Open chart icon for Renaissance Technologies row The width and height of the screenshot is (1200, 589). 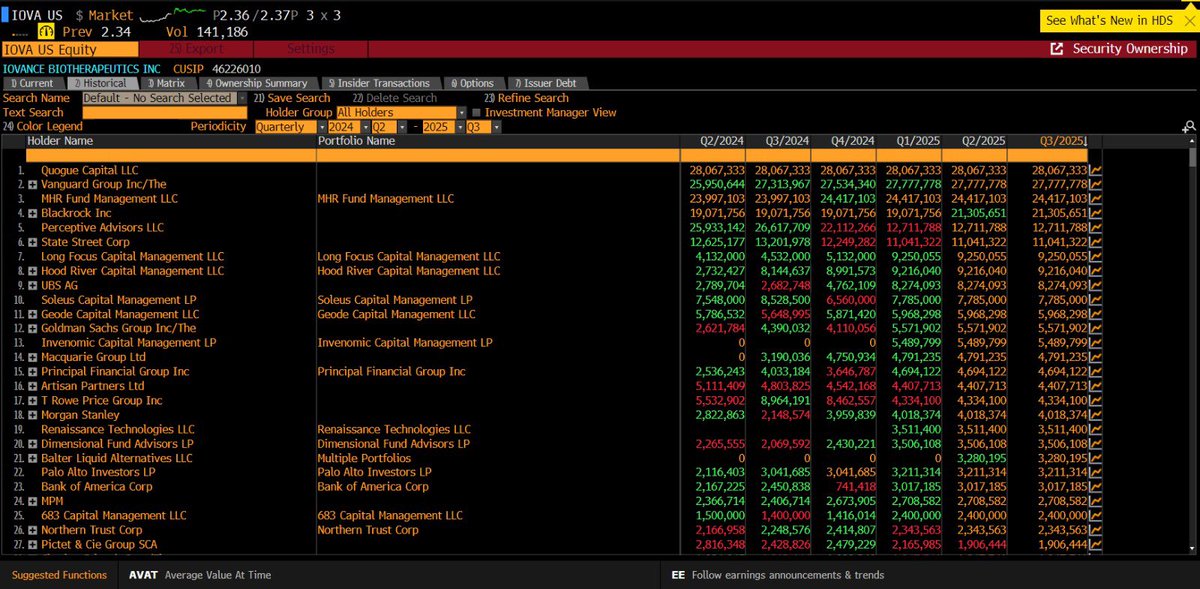[x=1095, y=429]
